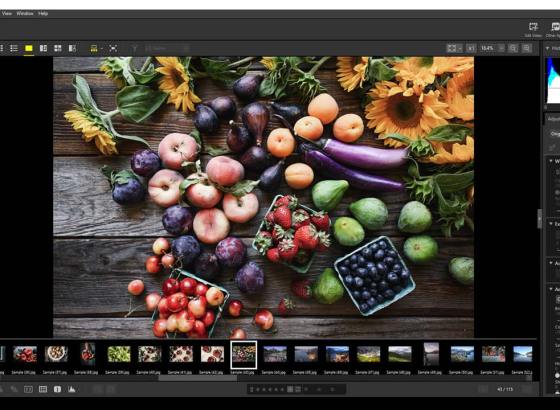This screenshot has height=410, width=560.
Task: Click the 15.4% zoom ratio field
Action: [488, 48]
